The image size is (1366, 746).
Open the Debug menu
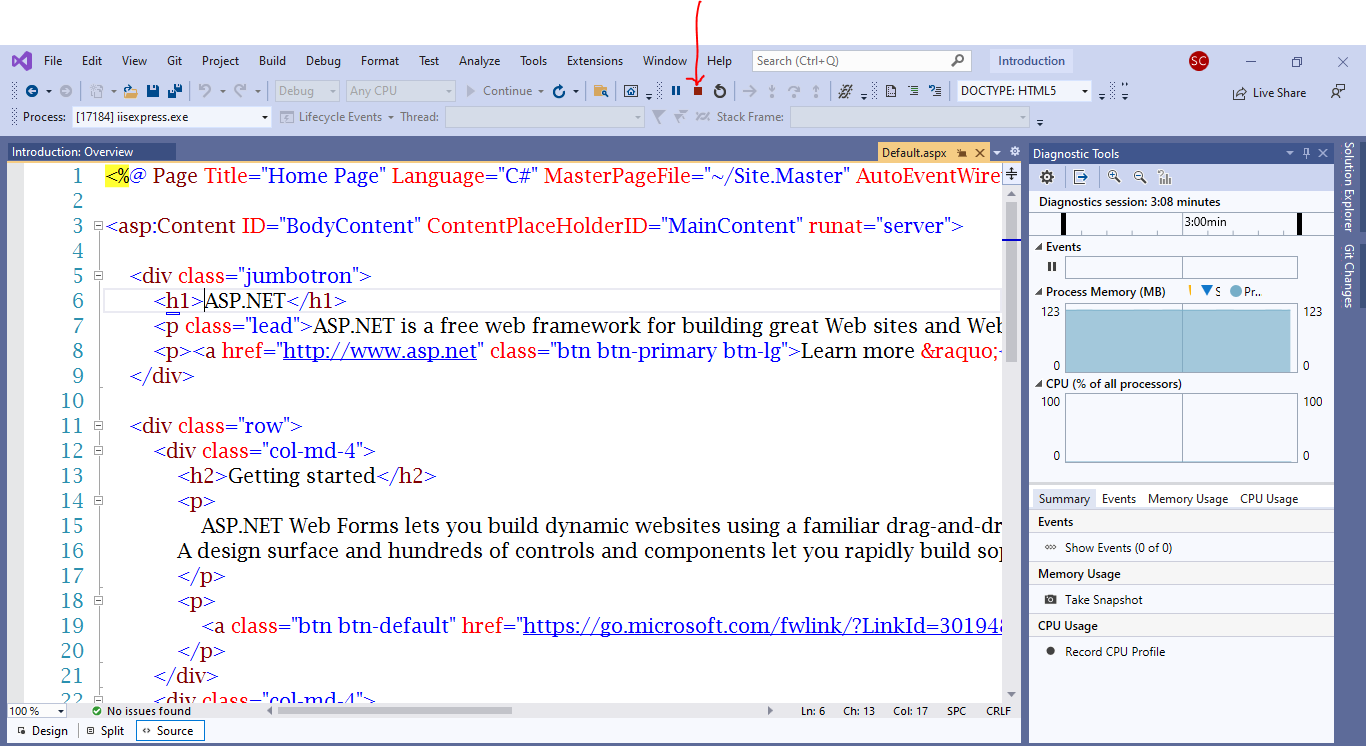[x=323, y=61]
